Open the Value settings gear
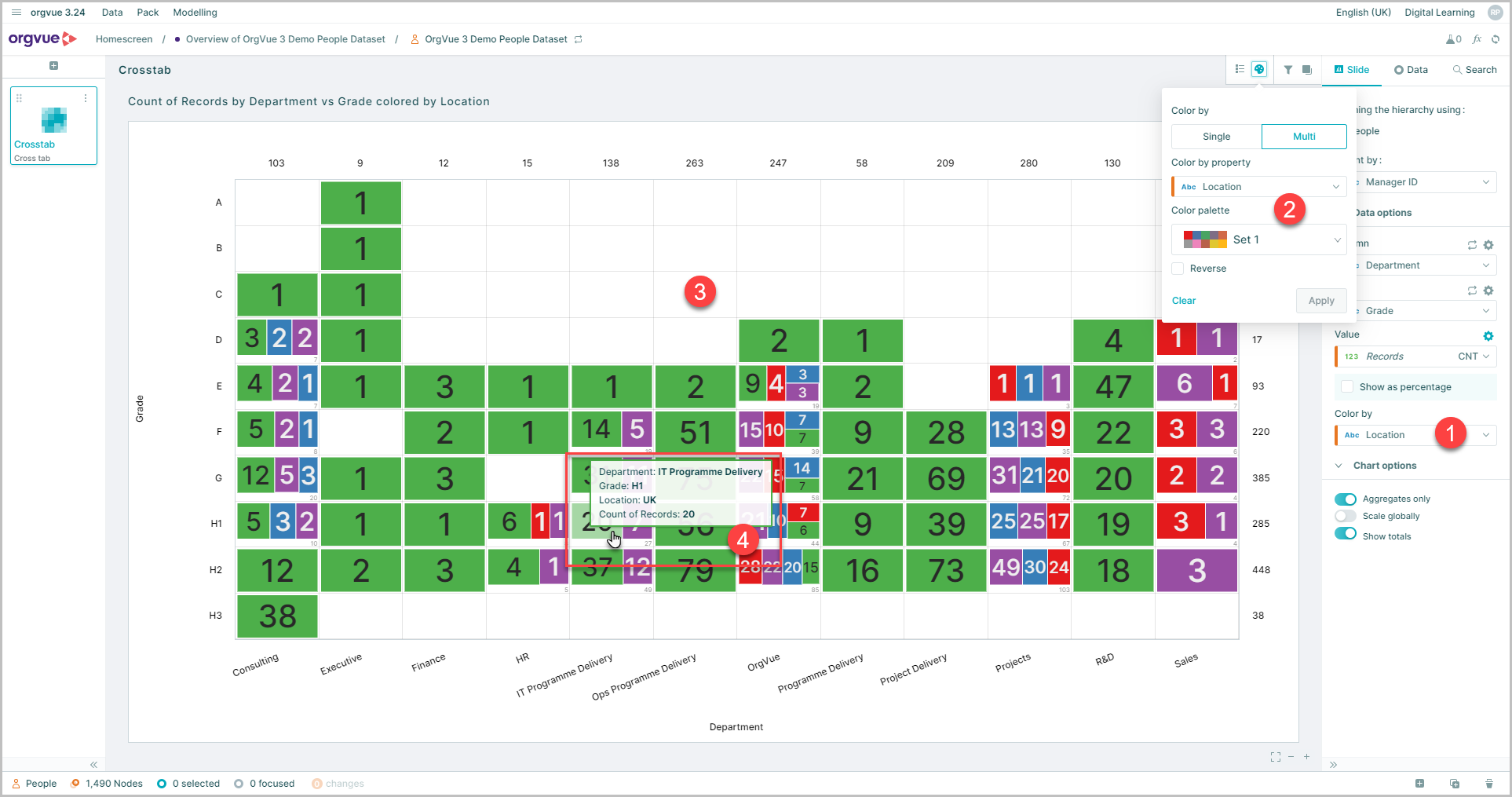Screen dimensions: 1512x797 (x=1488, y=336)
